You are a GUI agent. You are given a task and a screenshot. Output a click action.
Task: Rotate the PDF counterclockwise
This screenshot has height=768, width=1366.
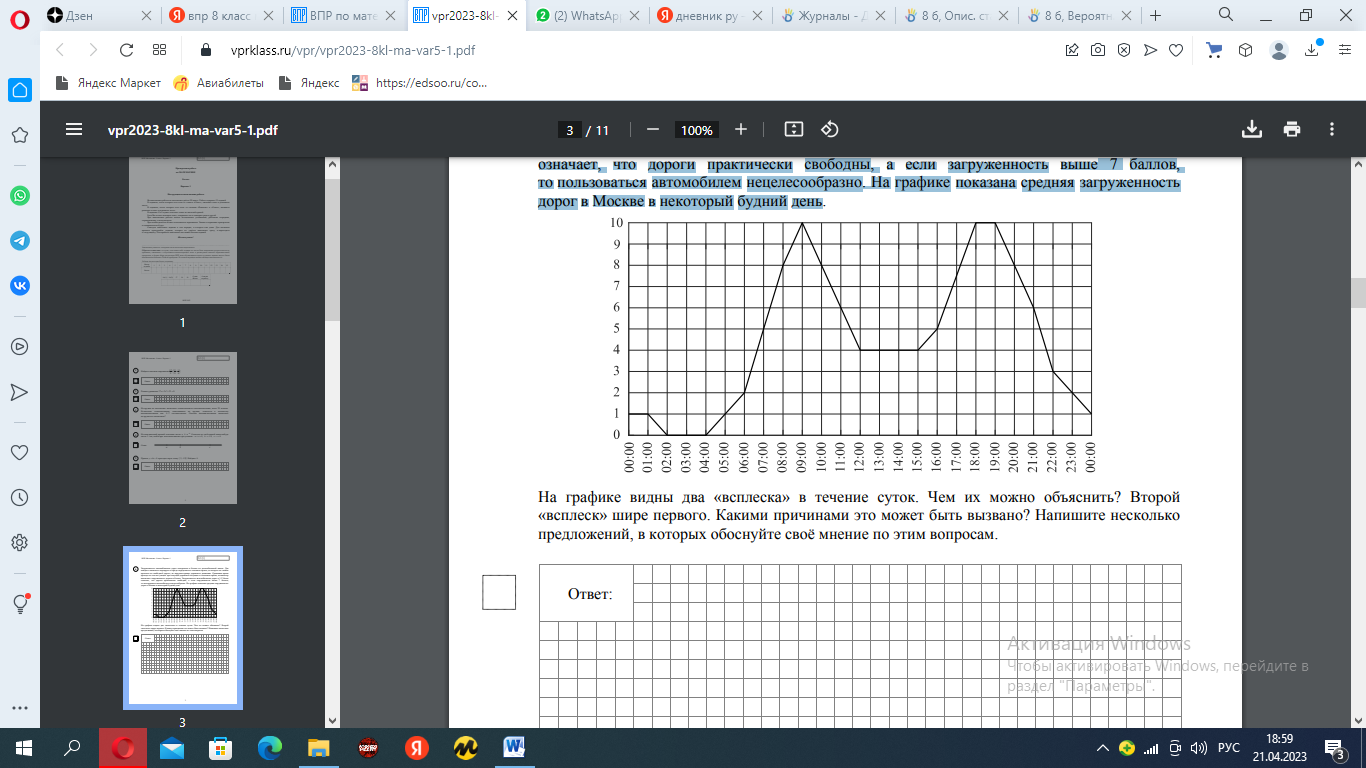pos(829,129)
